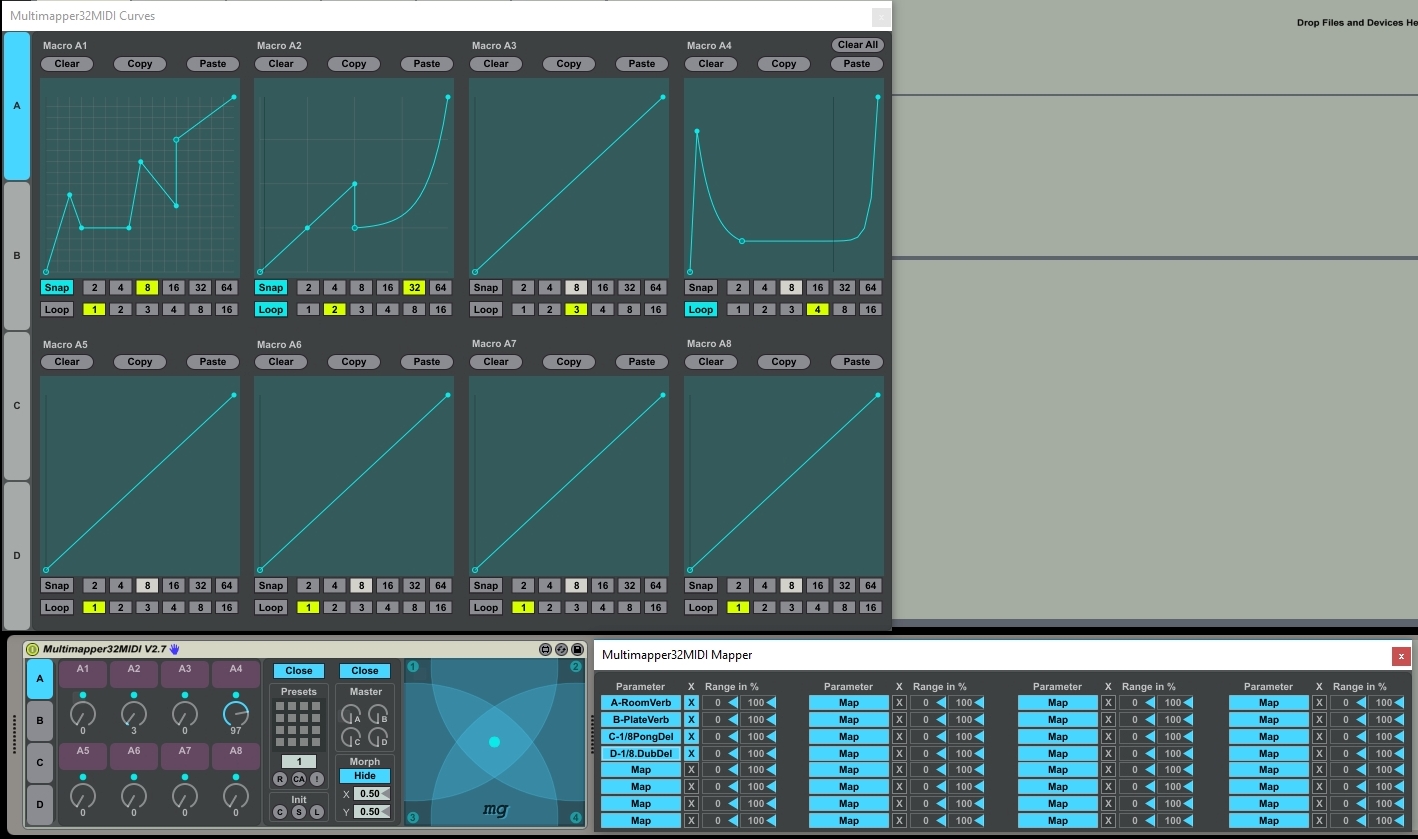1418x839 pixels.
Task: Click the floppy disk save preset icon
Action: pos(577,649)
